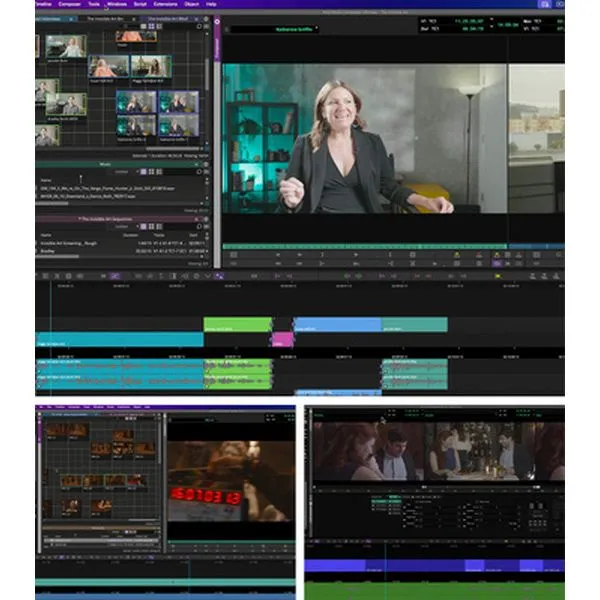600x600 pixels.
Task: Open the Extensions menu
Action: click(x=165, y=4)
